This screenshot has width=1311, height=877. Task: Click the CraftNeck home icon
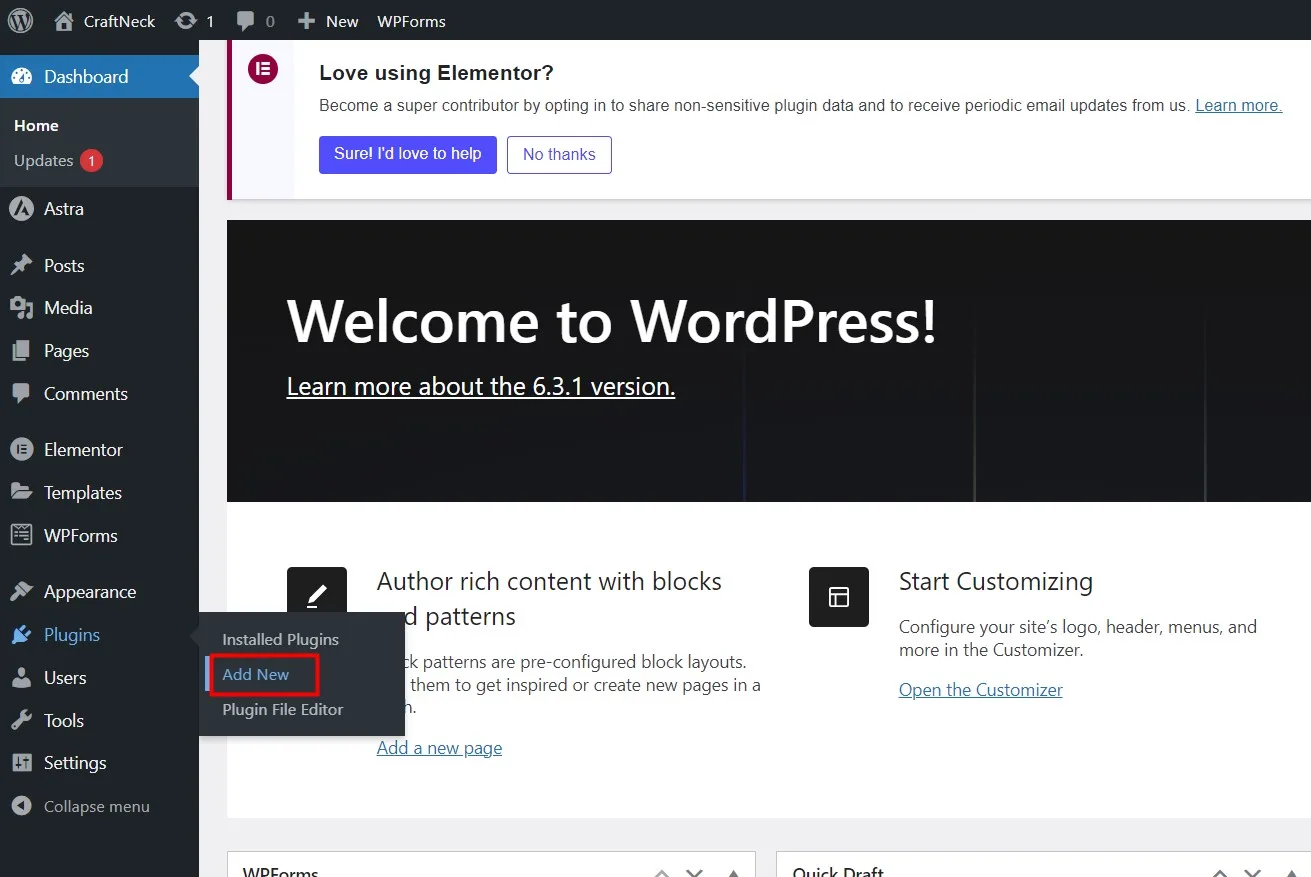point(64,20)
